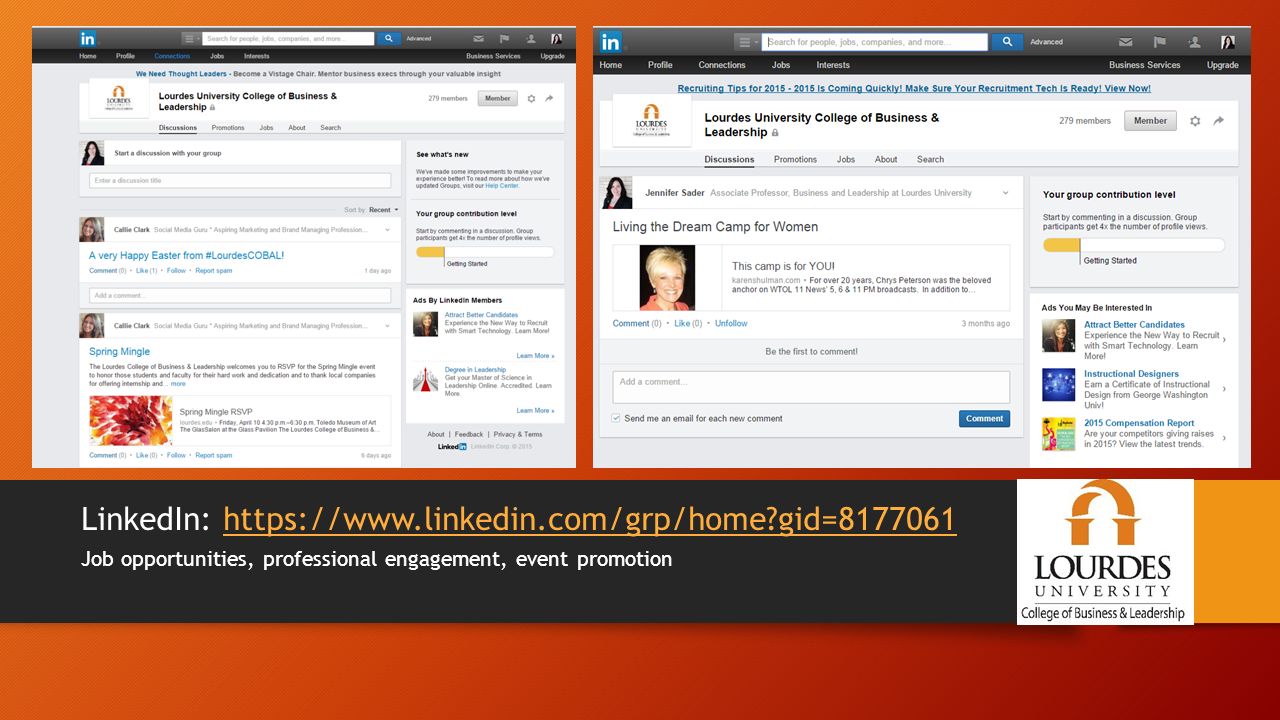Click the Unfollow link on the camp post
Image resolution: width=1280 pixels, height=720 pixels.
(x=731, y=323)
